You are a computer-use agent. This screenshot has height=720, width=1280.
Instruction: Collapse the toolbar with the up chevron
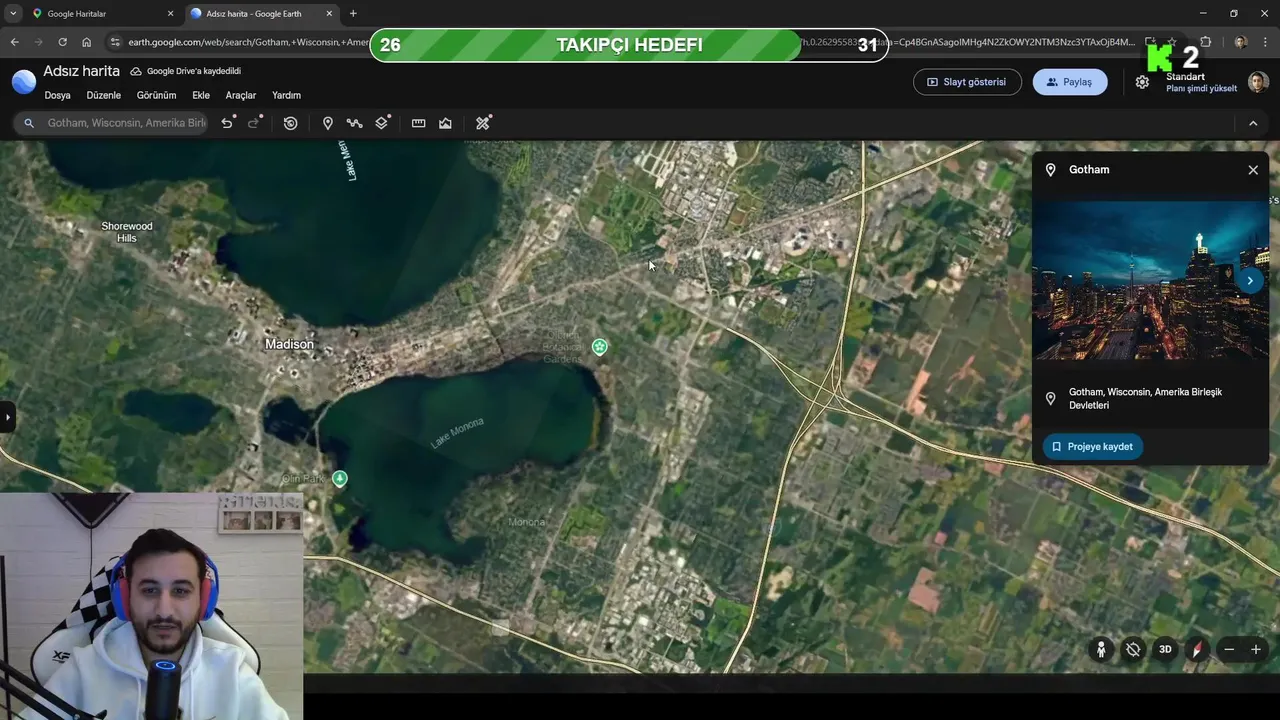[1253, 123]
